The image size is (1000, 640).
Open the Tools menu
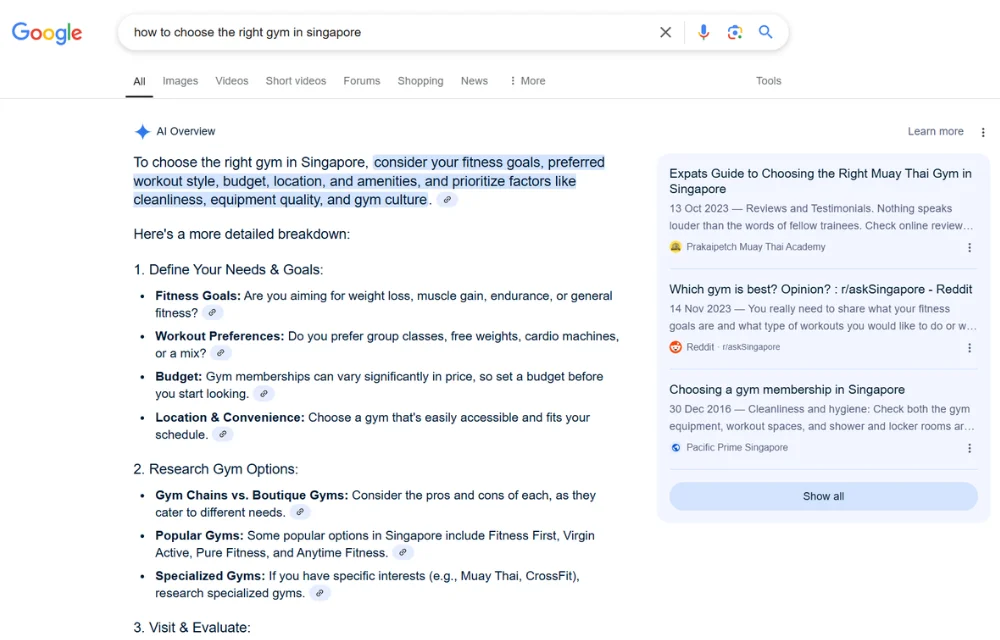point(768,80)
